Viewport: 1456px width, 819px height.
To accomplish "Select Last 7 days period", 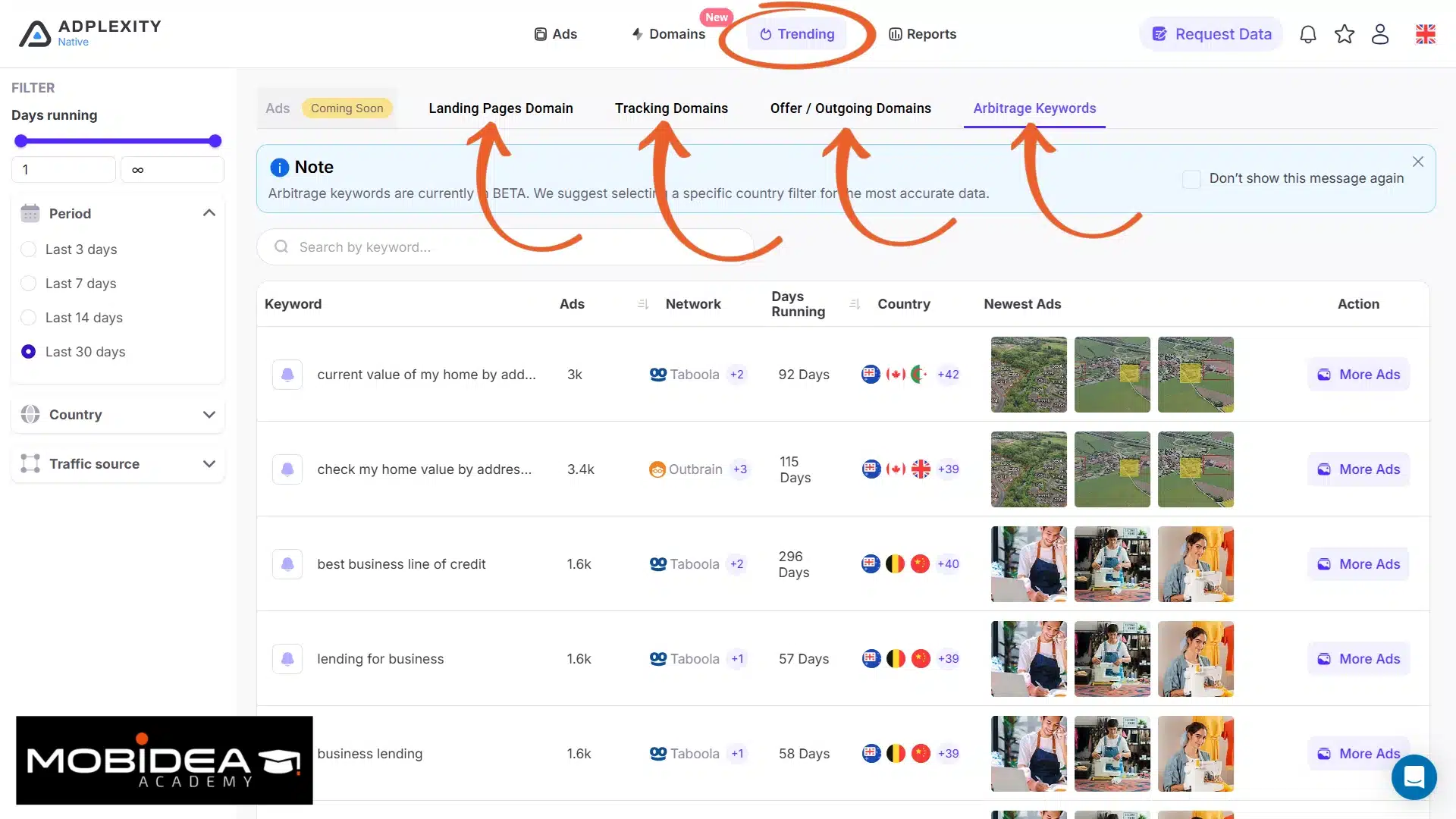I will point(28,284).
